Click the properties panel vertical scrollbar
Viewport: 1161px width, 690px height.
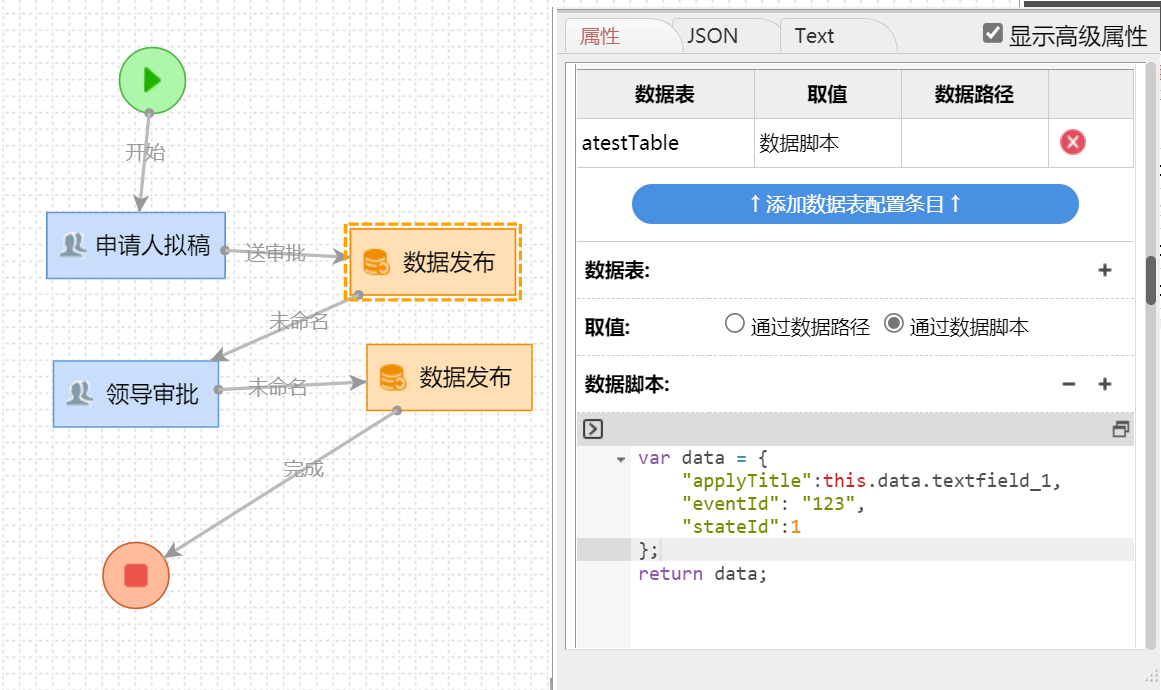[x=1151, y=280]
